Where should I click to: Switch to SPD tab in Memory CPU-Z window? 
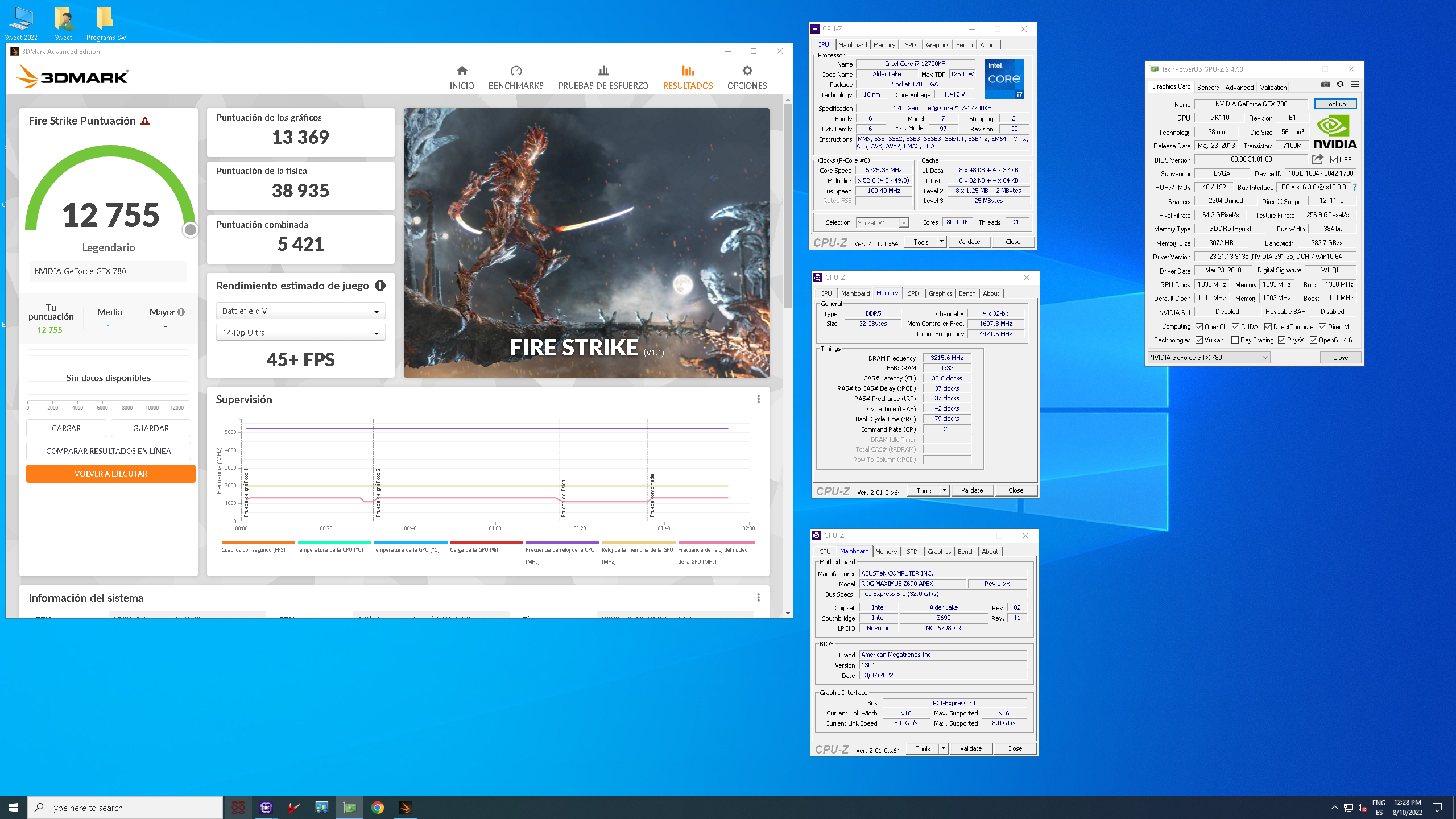pos(913,293)
